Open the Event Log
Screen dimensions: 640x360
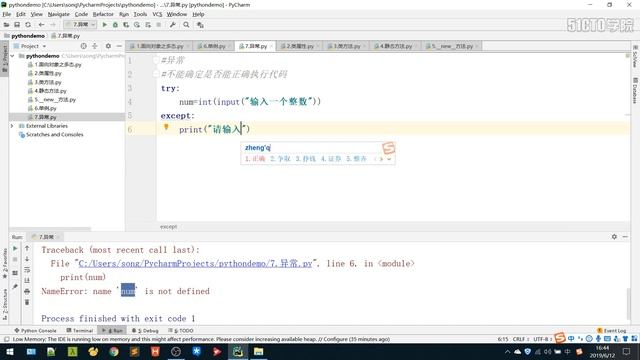pyautogui.click(x=611, y=331)
